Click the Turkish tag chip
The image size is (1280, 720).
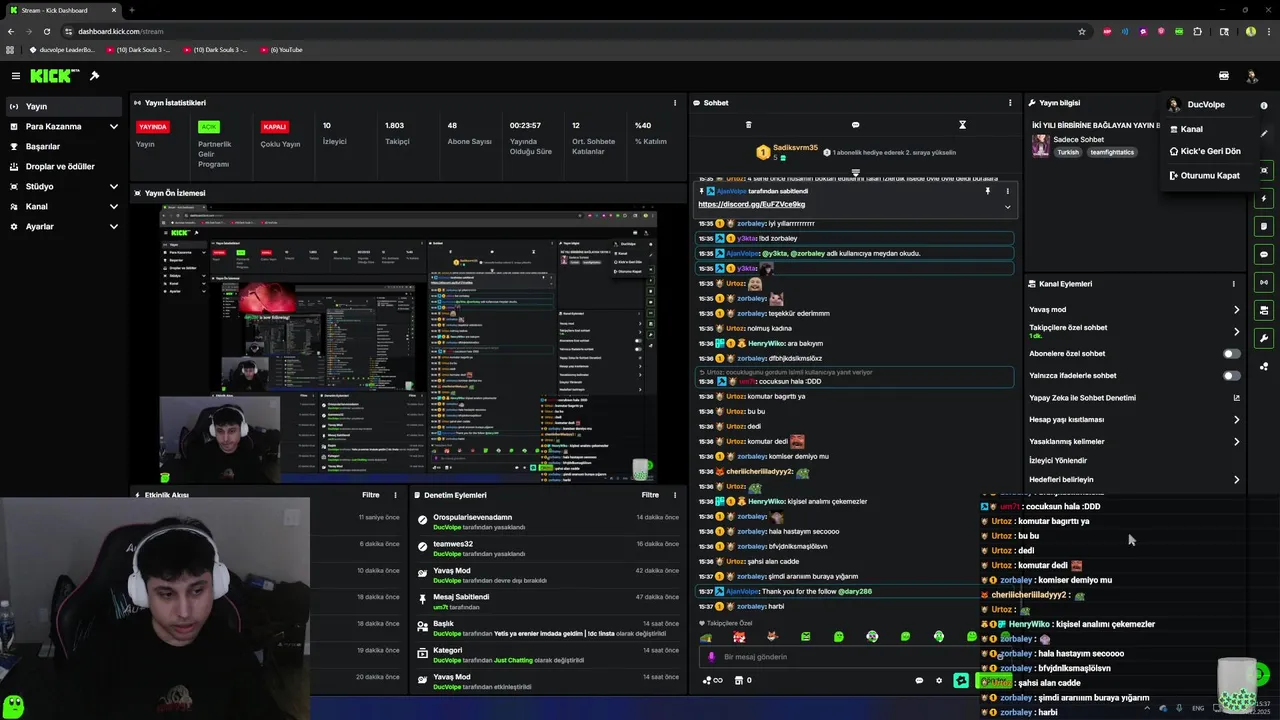(1068, 152)
